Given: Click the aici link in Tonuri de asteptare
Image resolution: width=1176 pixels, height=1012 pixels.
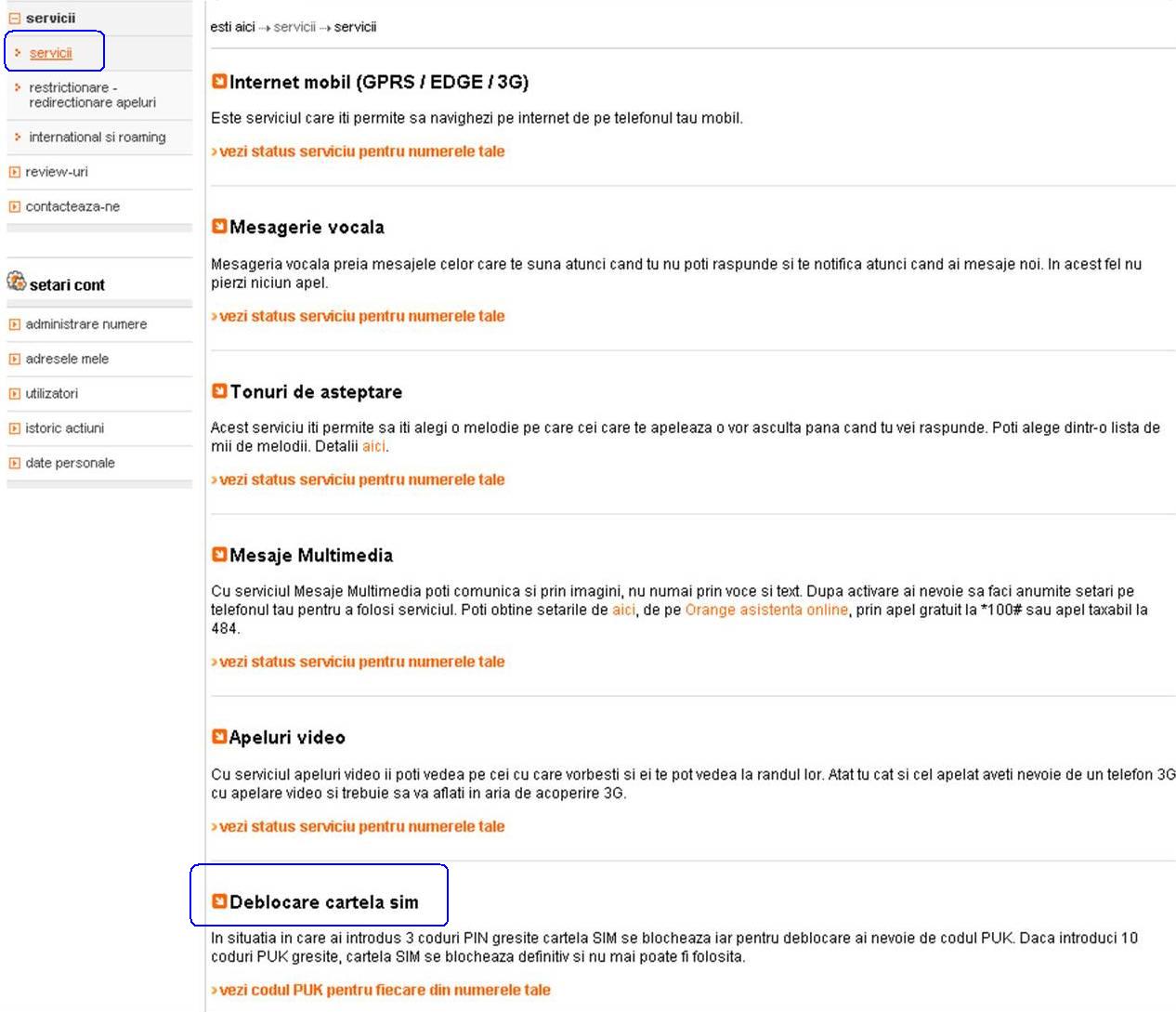Looking at the screenshot, I should pos(373,446).
